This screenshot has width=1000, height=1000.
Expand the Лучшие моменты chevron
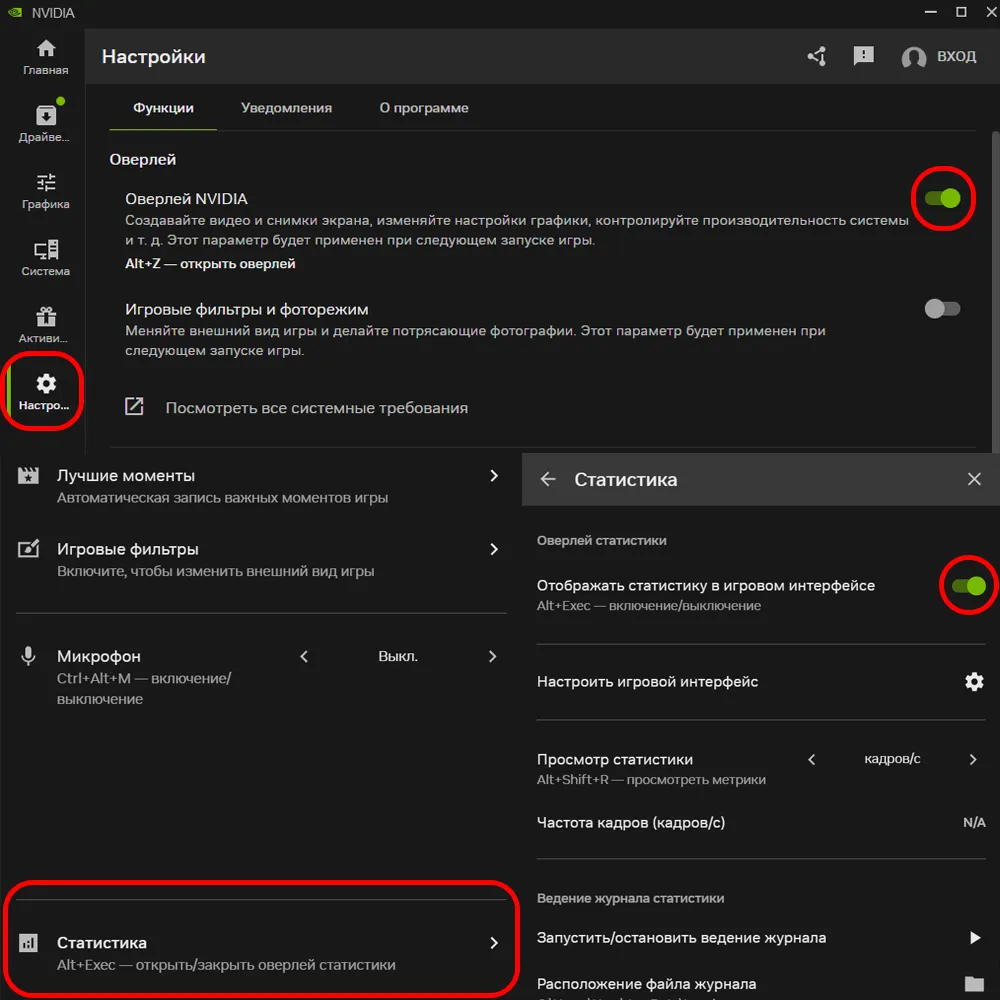pyautogui.click(x=494, y=476)
